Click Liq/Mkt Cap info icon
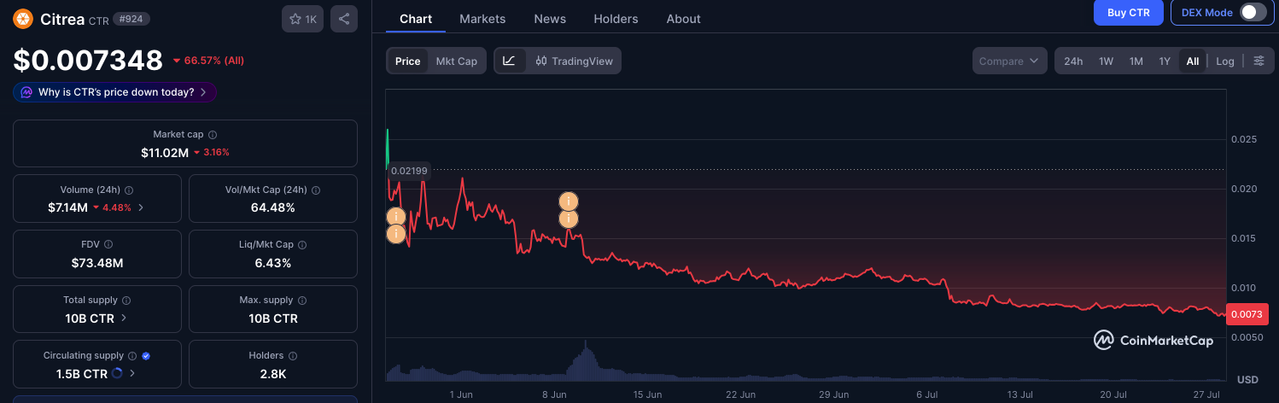Viewport: 1279px width, 403px height. pos(303,244)
